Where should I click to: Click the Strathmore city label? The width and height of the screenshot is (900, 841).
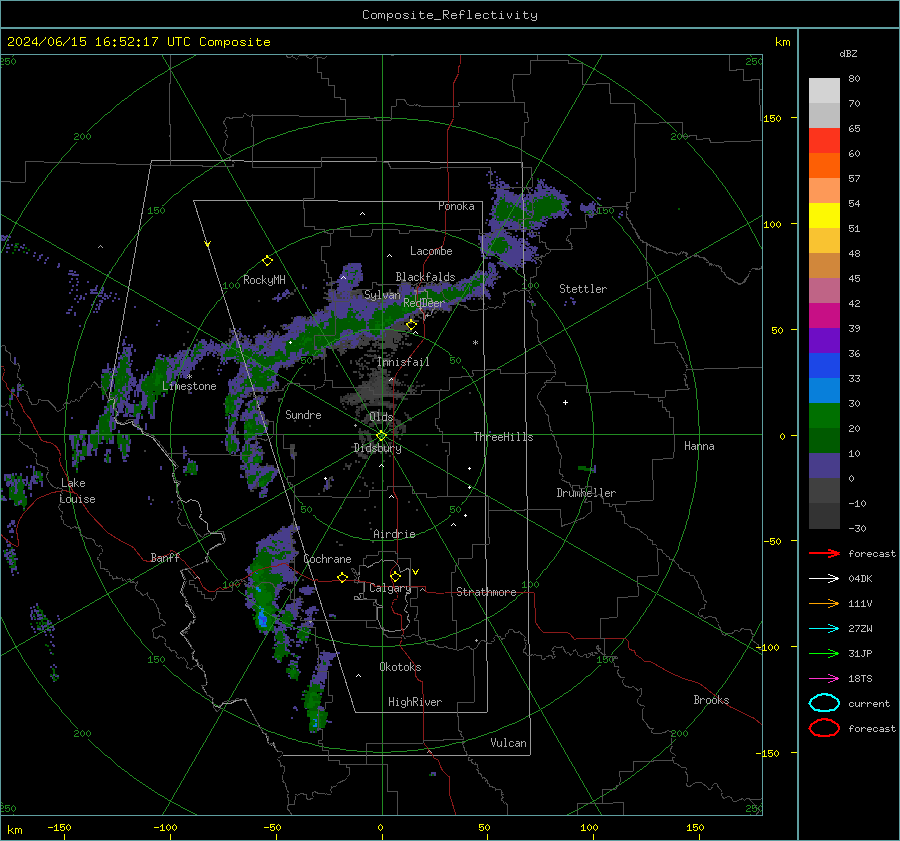(486, 592)
